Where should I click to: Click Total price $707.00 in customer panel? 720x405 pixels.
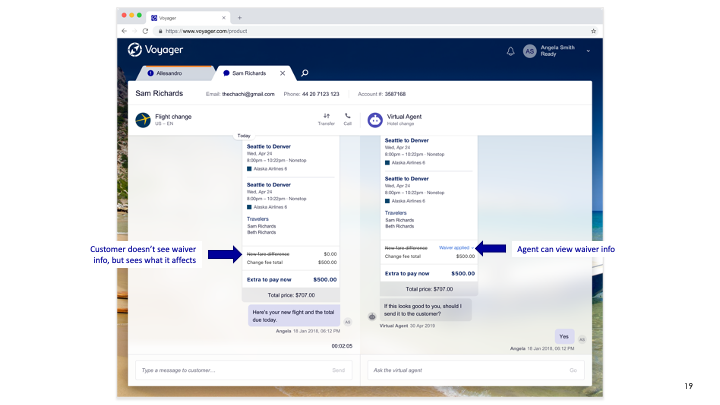pyautogui.click(x=291, y=295)
